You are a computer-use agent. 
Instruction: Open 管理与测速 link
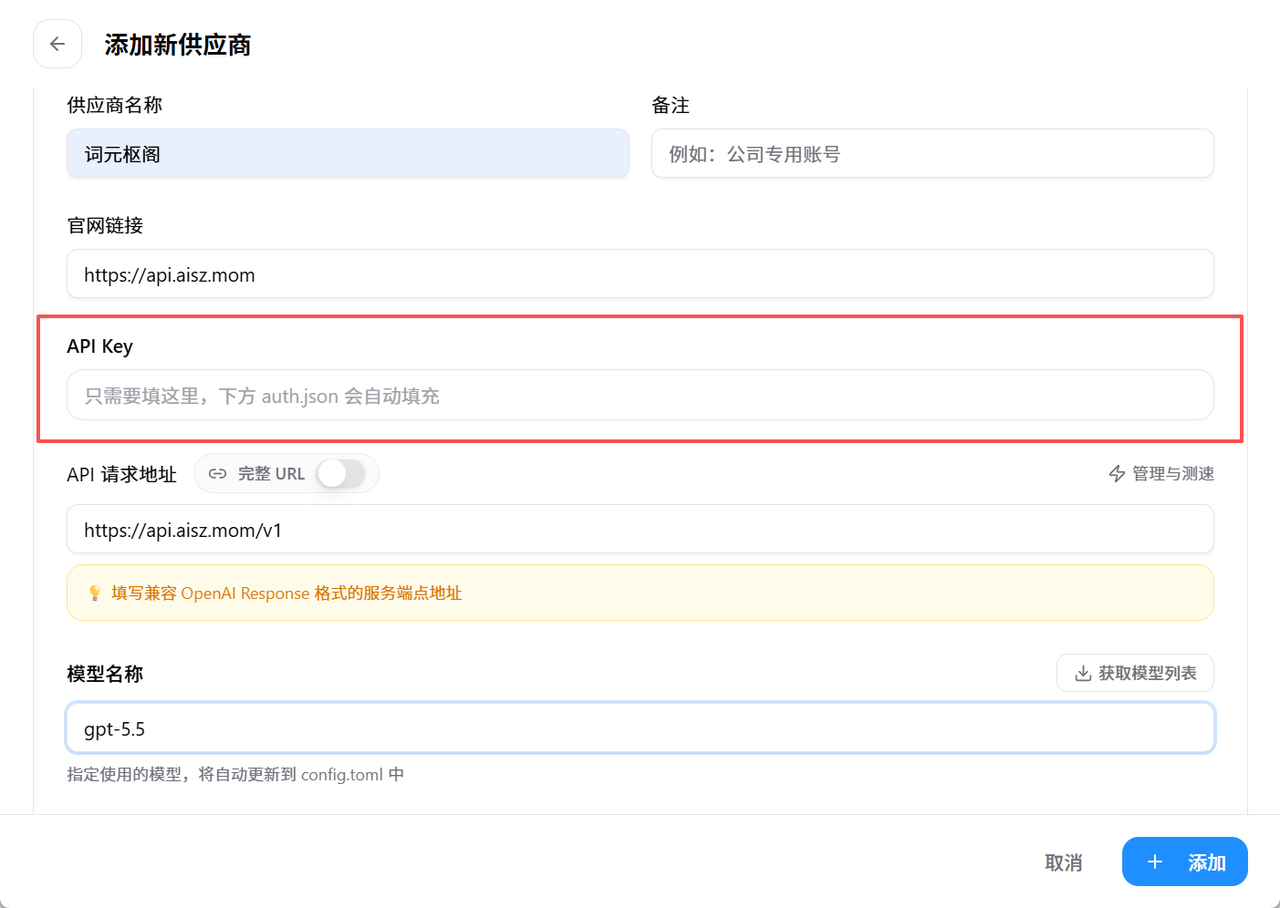[x=1162, y=474]
